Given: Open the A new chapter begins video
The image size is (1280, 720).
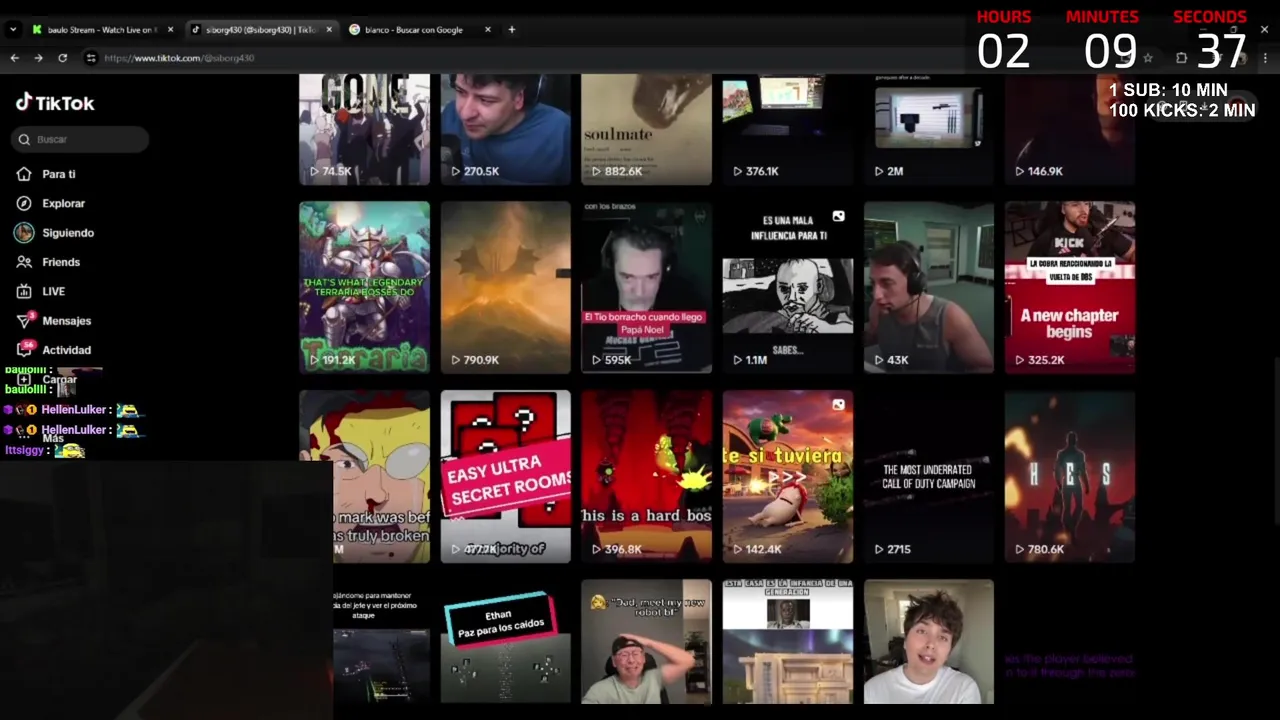Looking at the screenshot, I should [x=1070, y=287].
